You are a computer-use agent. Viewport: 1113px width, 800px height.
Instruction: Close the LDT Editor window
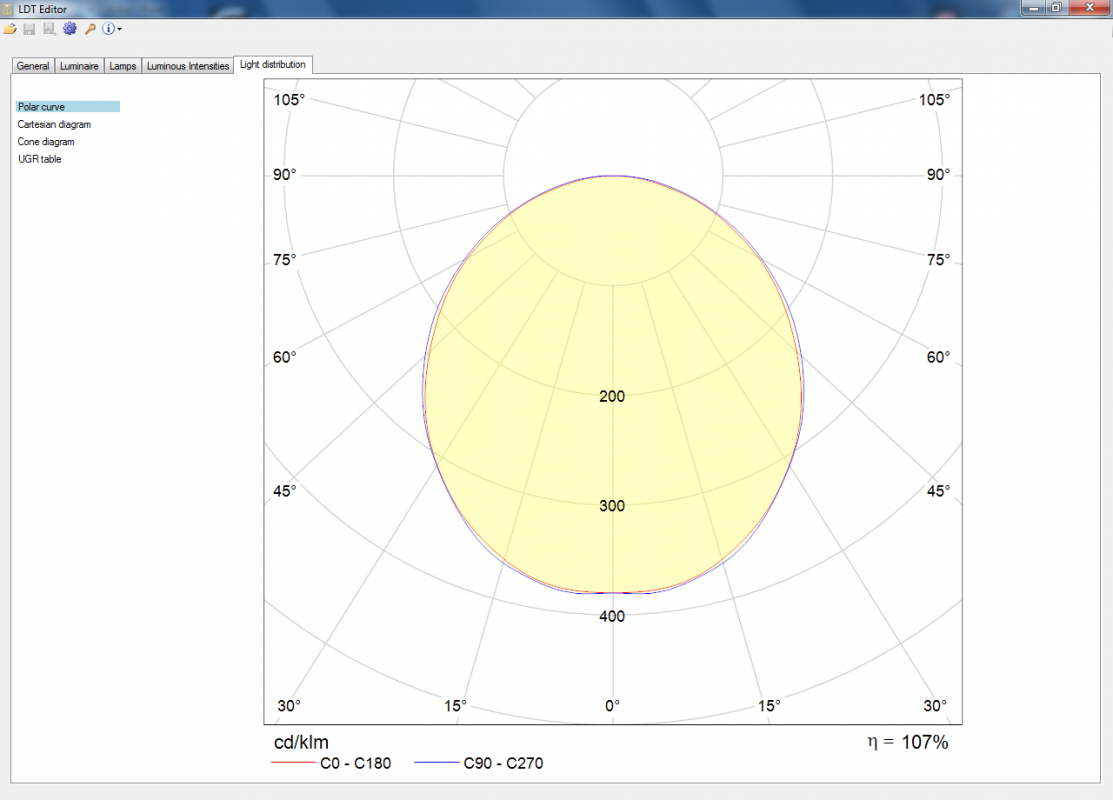[1090, 8]
